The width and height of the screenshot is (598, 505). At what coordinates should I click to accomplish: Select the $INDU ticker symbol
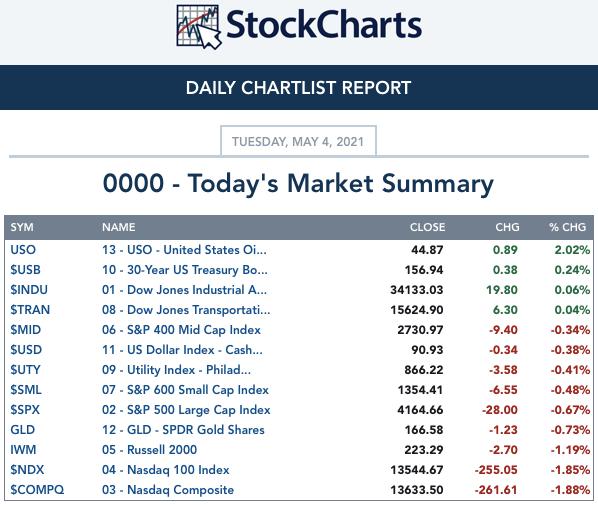tap(29, 290)
